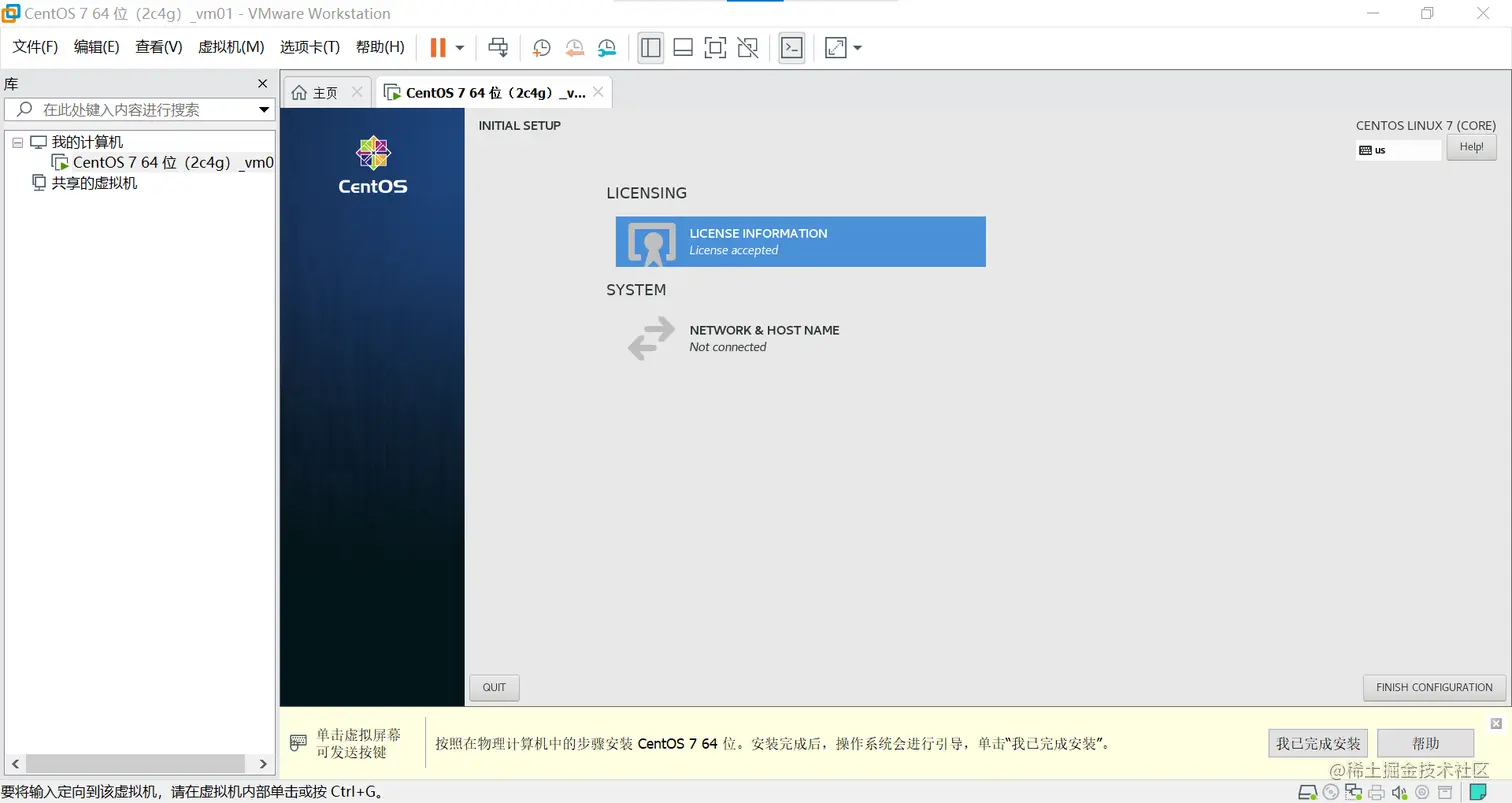The image size is (1512, 803).
Task: Open the power options dropdown arrow beside pause
Action: [459, 47]
